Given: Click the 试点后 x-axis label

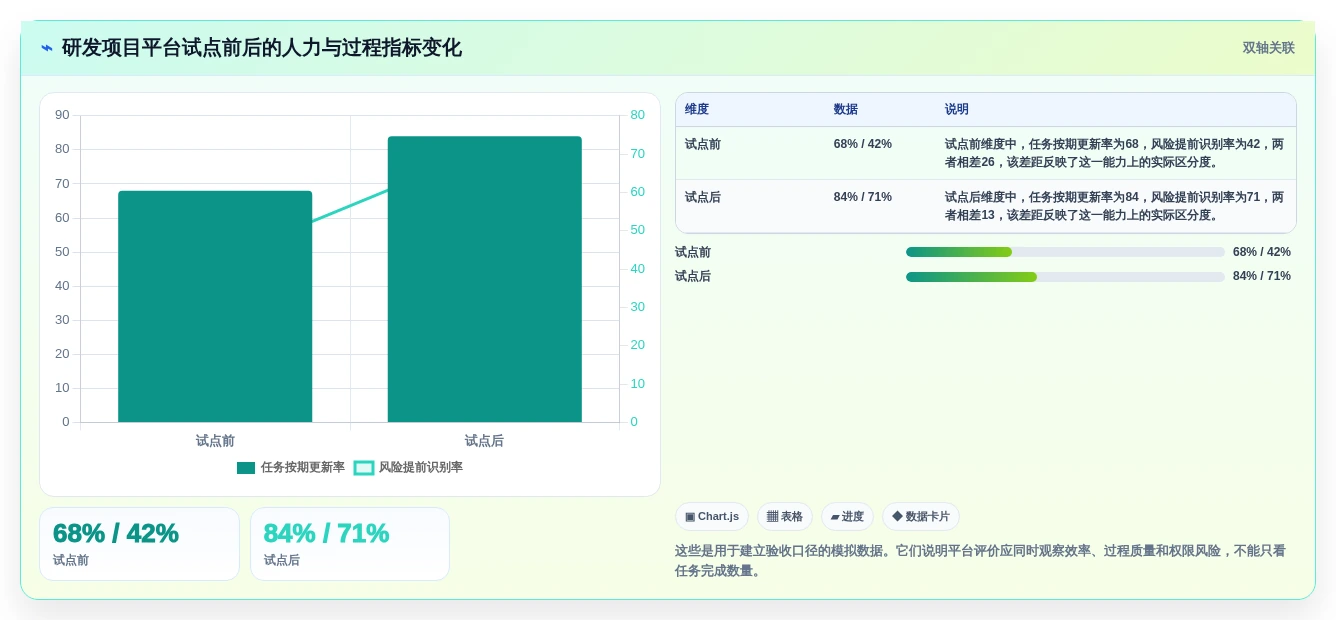Looking at the screenshot, I should [484, 440].
